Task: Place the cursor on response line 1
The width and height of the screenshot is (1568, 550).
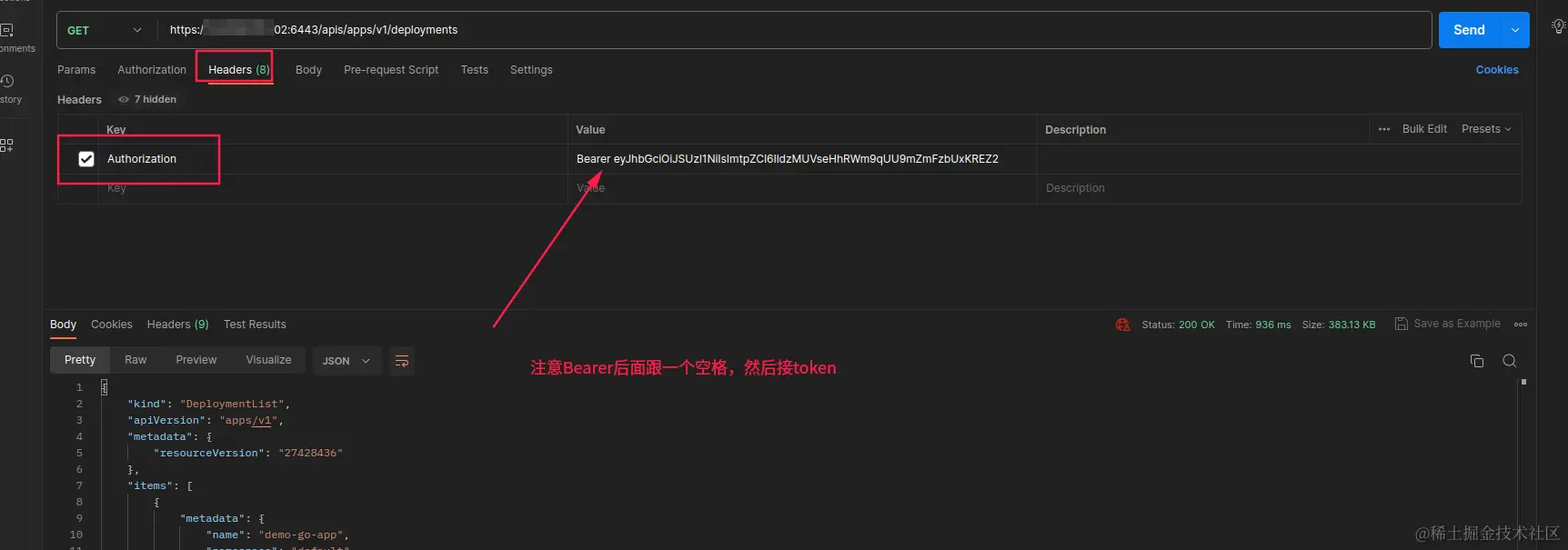Action: 105,387
